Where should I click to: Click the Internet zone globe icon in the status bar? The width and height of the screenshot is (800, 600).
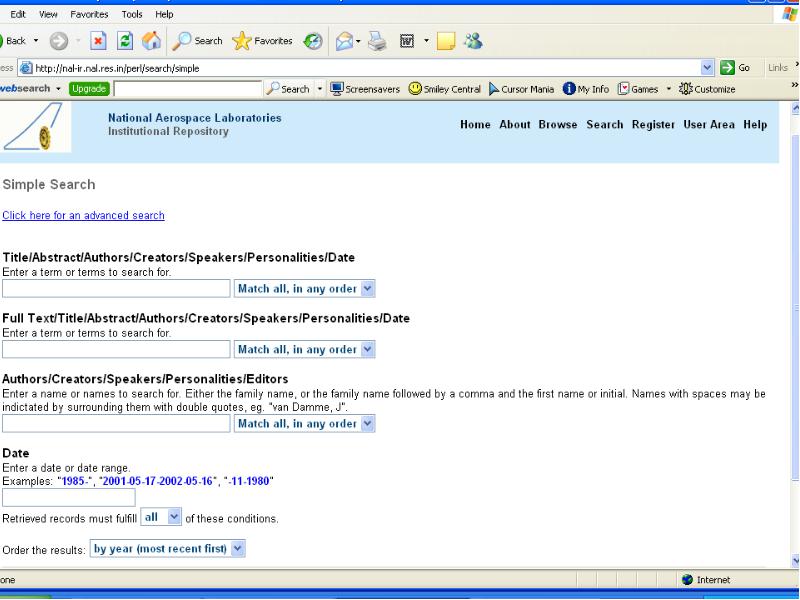click(687, 580)
